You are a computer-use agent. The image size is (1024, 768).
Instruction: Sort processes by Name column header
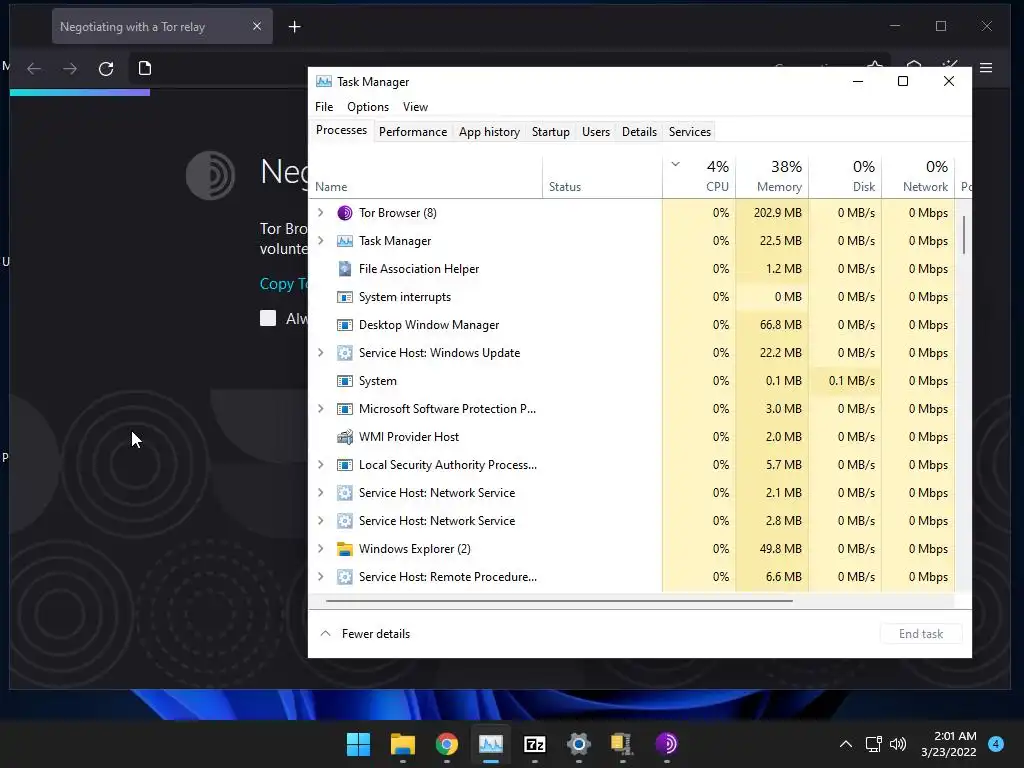pos(425,176)
